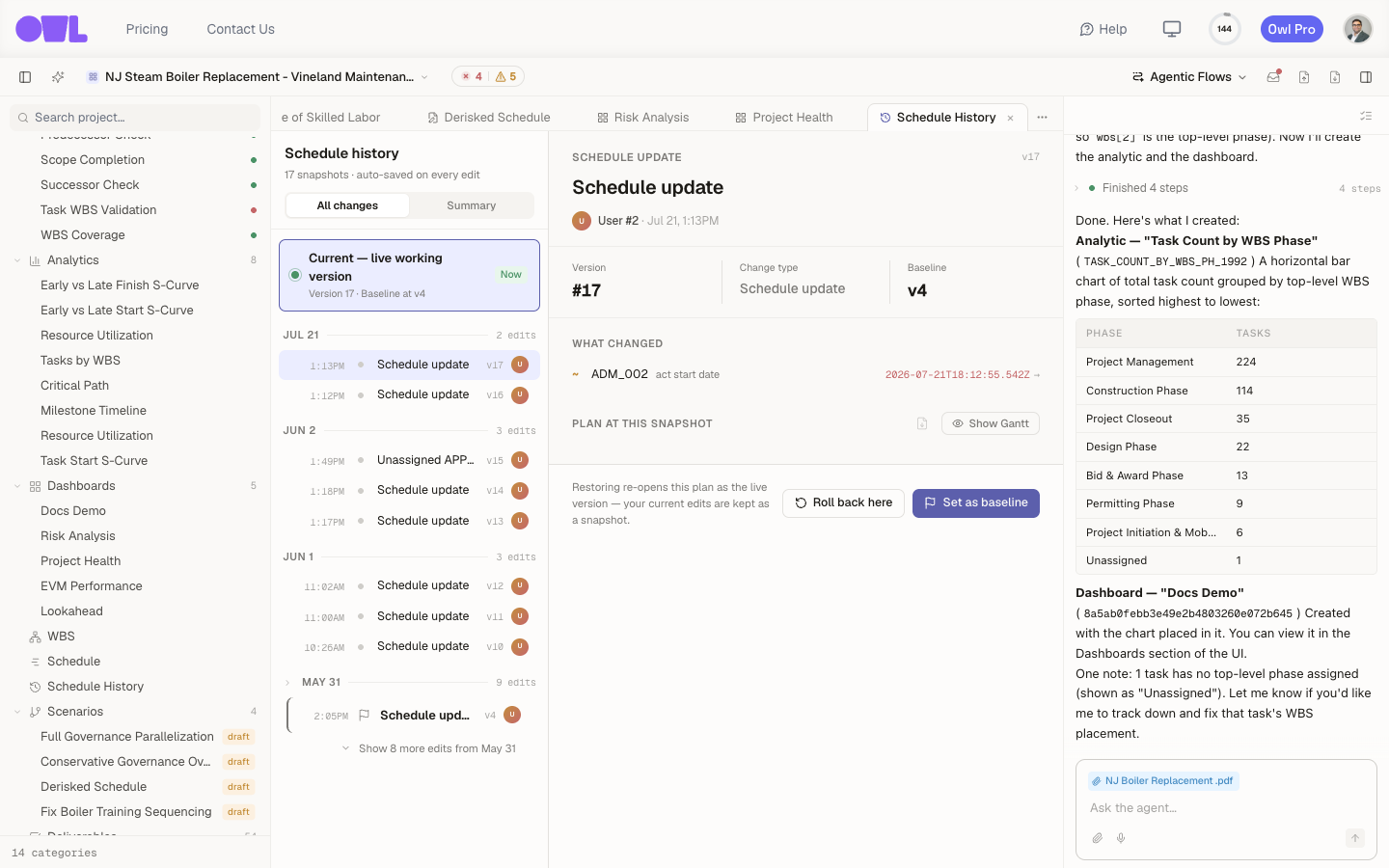Click the Set as baseline button
This screenshot has width=1389, height=868.
pos(976,502)
